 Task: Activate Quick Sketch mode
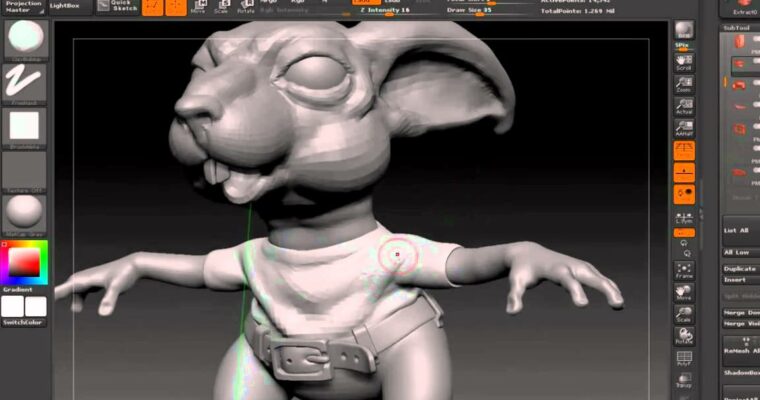(x=118, y=6)
